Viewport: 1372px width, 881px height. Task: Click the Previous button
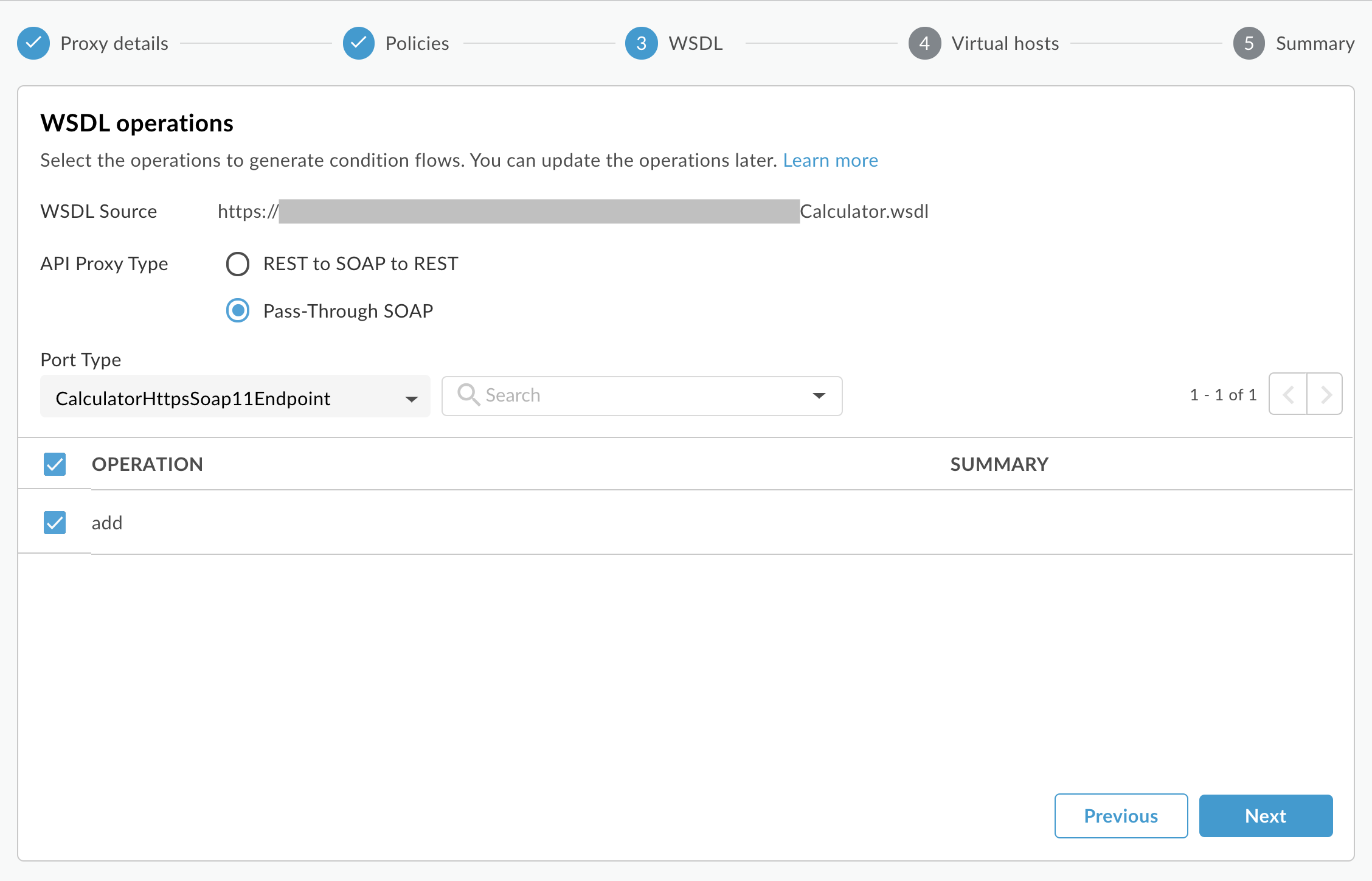pos(1120,816)
